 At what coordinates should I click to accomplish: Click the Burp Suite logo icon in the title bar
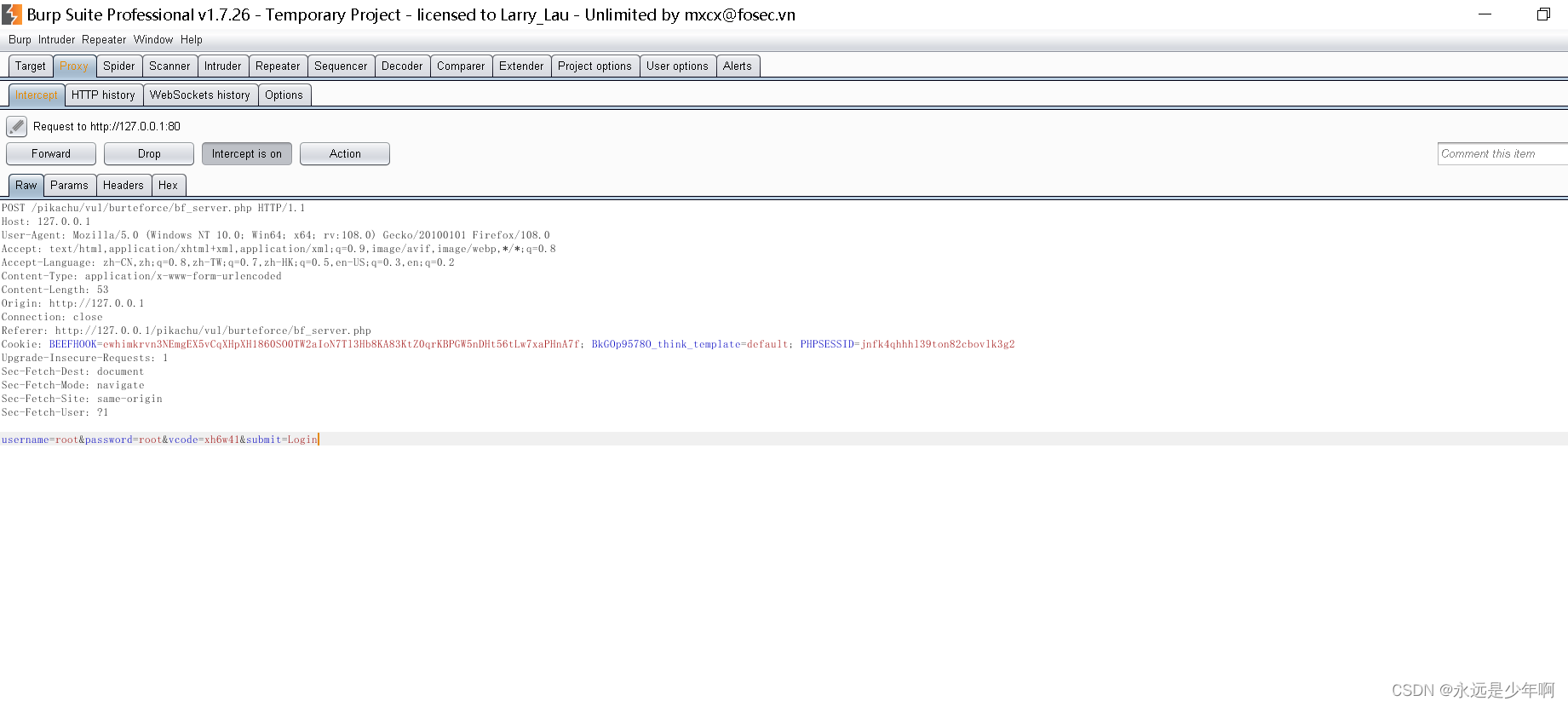click(x=12, y=14)
